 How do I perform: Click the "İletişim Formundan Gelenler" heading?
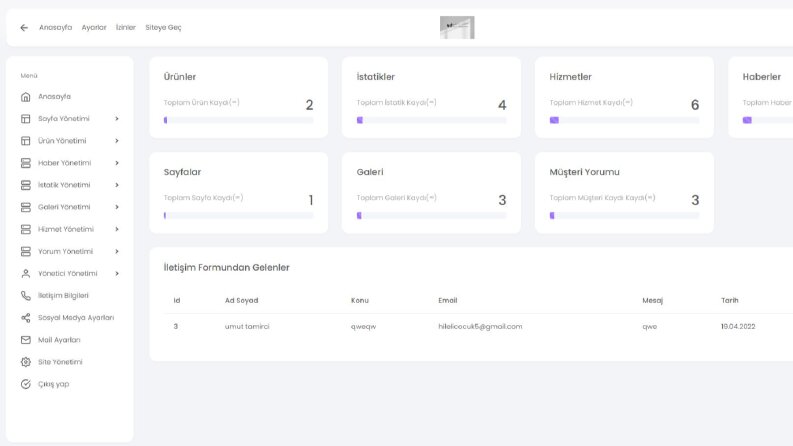(227, 267)
